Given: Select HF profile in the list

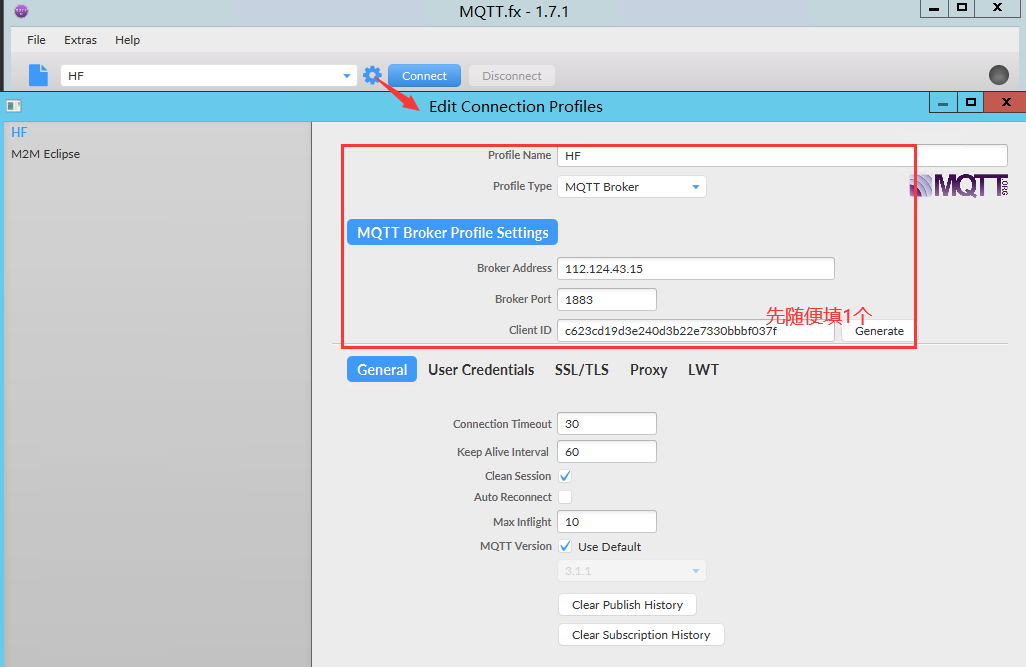Looking at the screenshot, I should tap(19, 132).
